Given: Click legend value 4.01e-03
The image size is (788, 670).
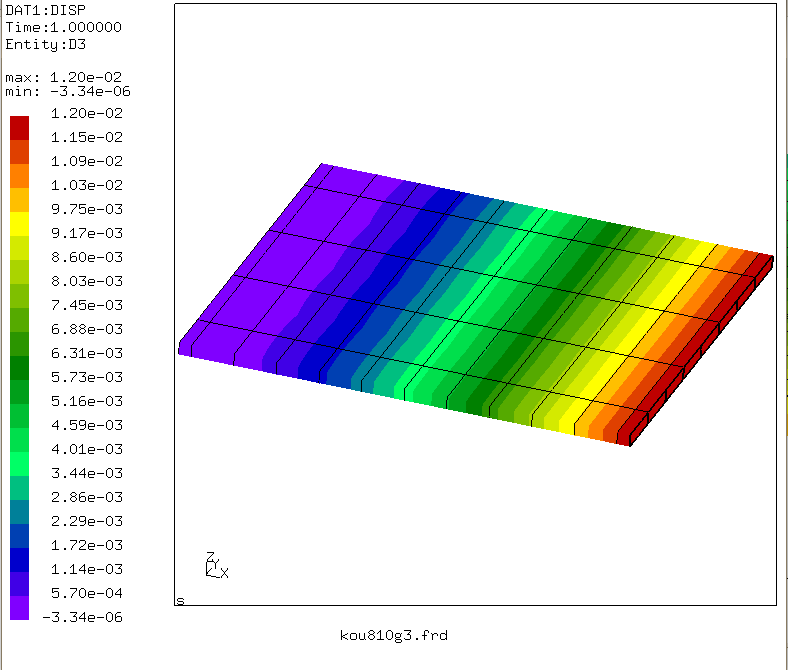Looking at the screenshot, I should click(87, 449).
